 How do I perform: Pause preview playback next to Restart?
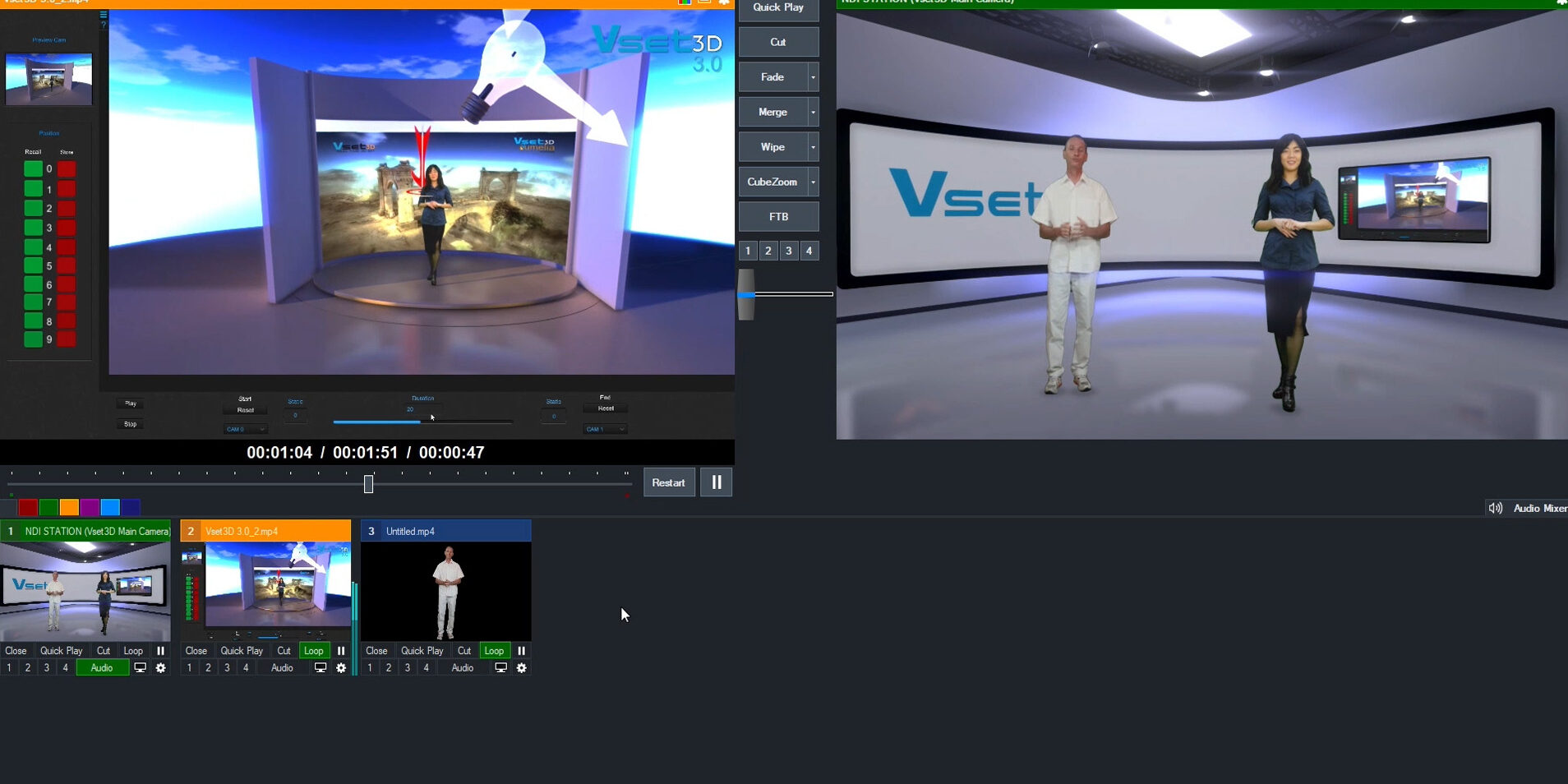(717, 482)
